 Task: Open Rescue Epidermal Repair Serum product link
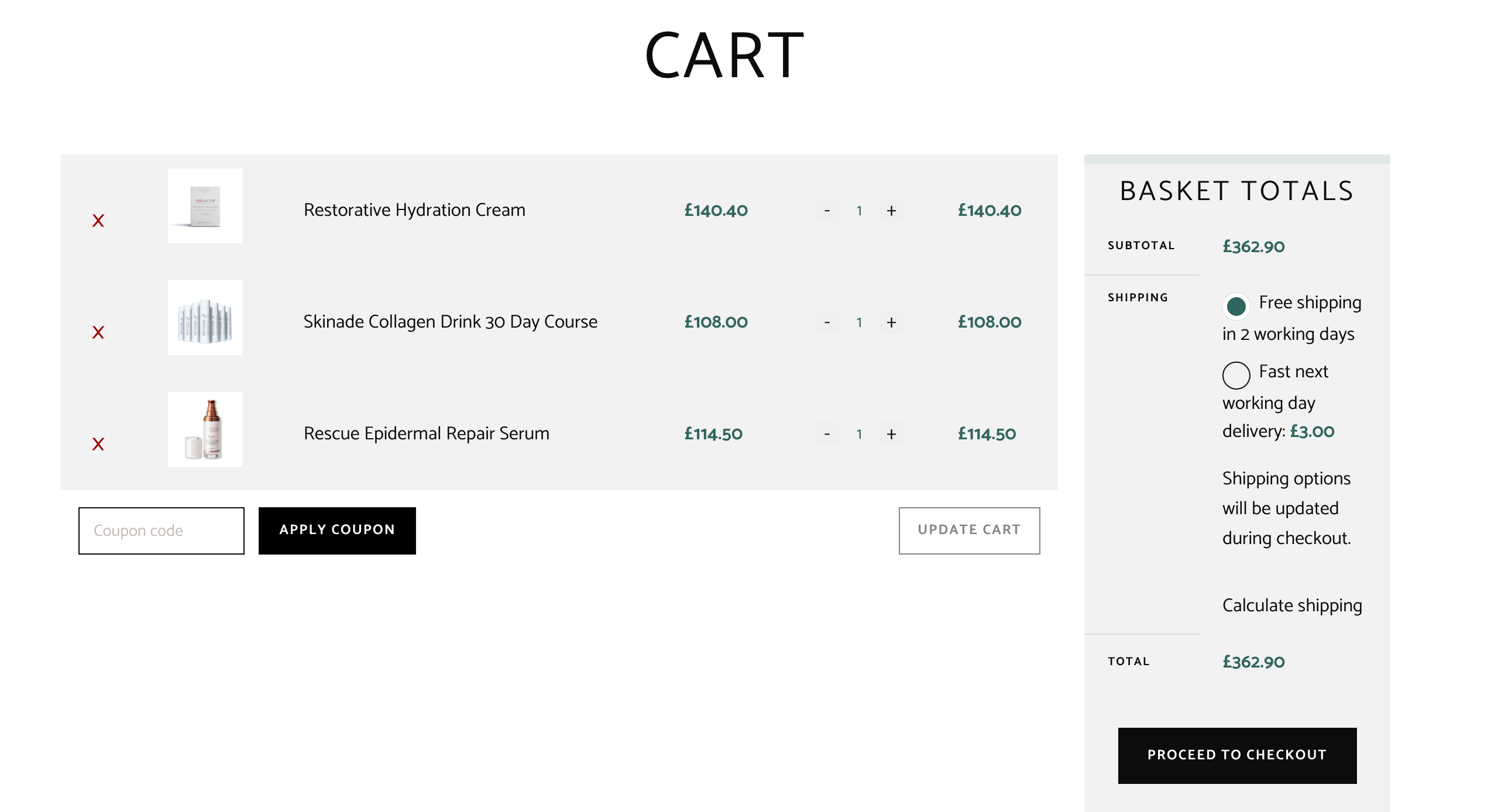click(x=427, y=433)
